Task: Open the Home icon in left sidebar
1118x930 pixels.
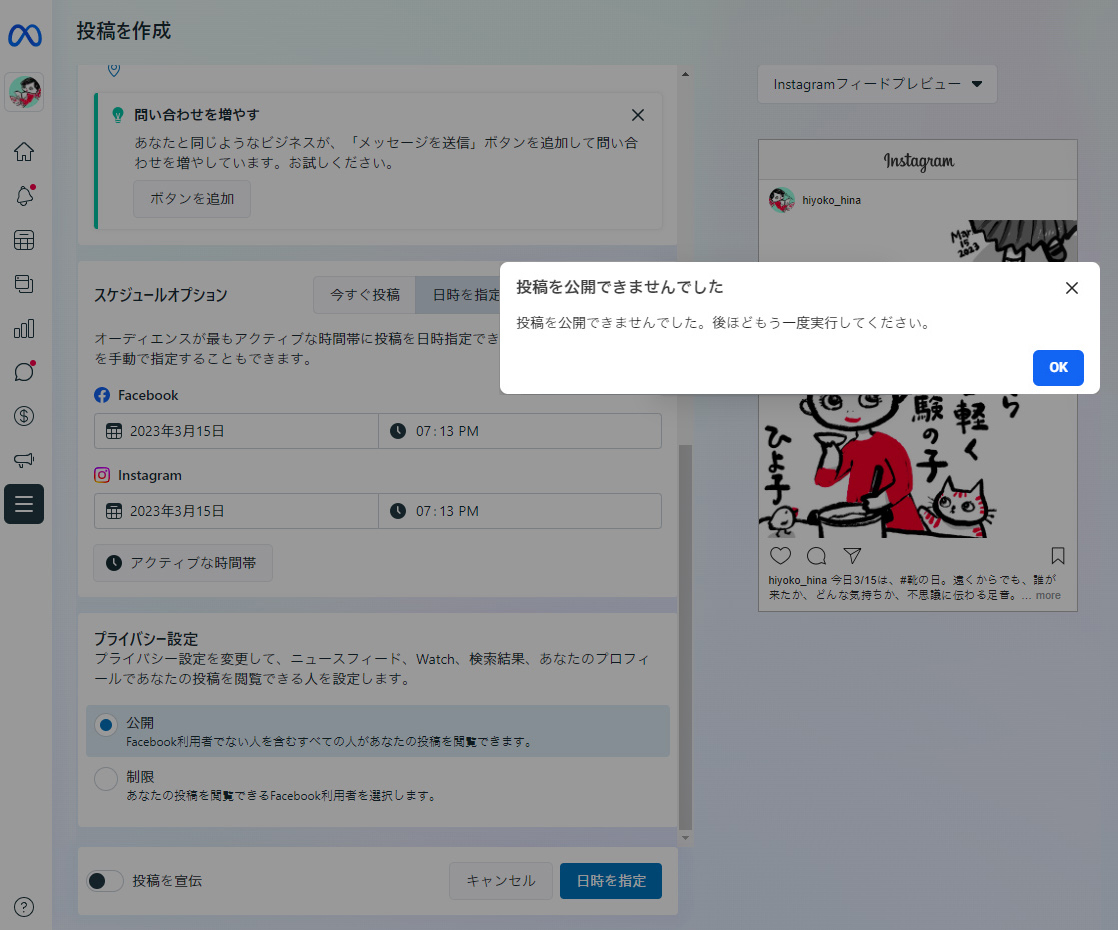Action: click(24, 152)
